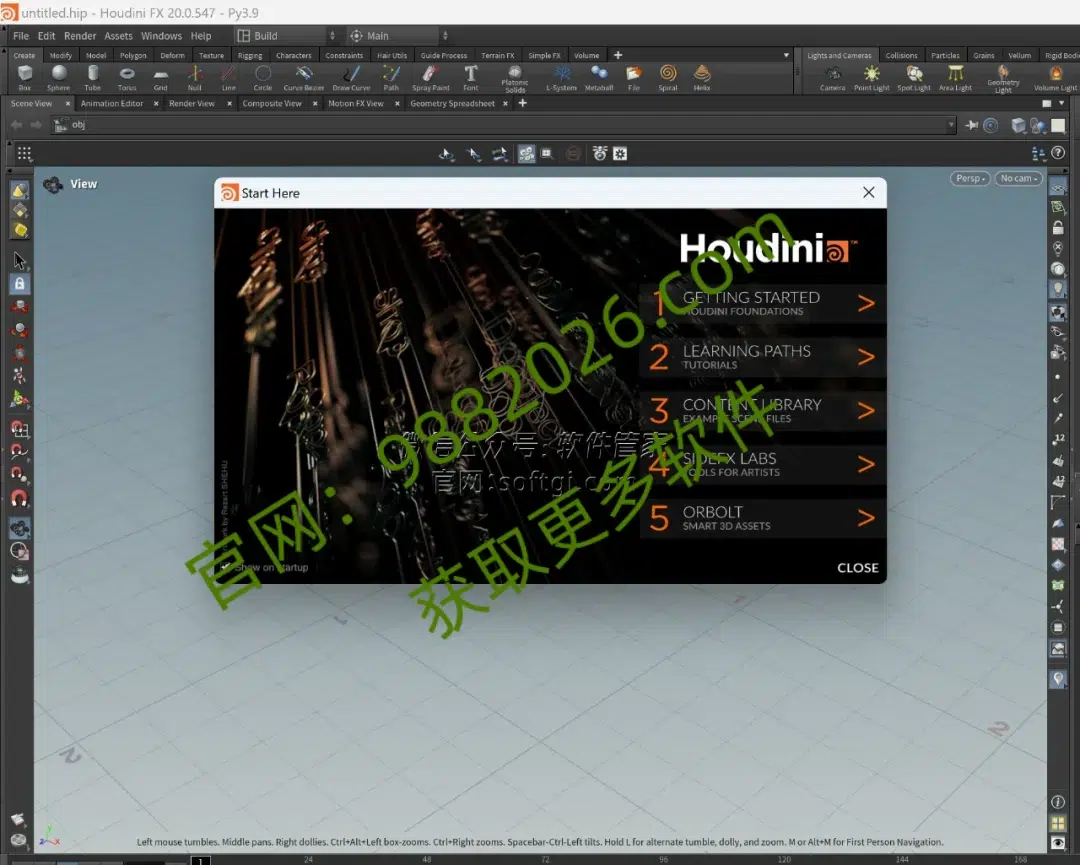Screen dimensions: 1080x865
Task: Open the Build desktop dropdown
Action: point(285,36)
